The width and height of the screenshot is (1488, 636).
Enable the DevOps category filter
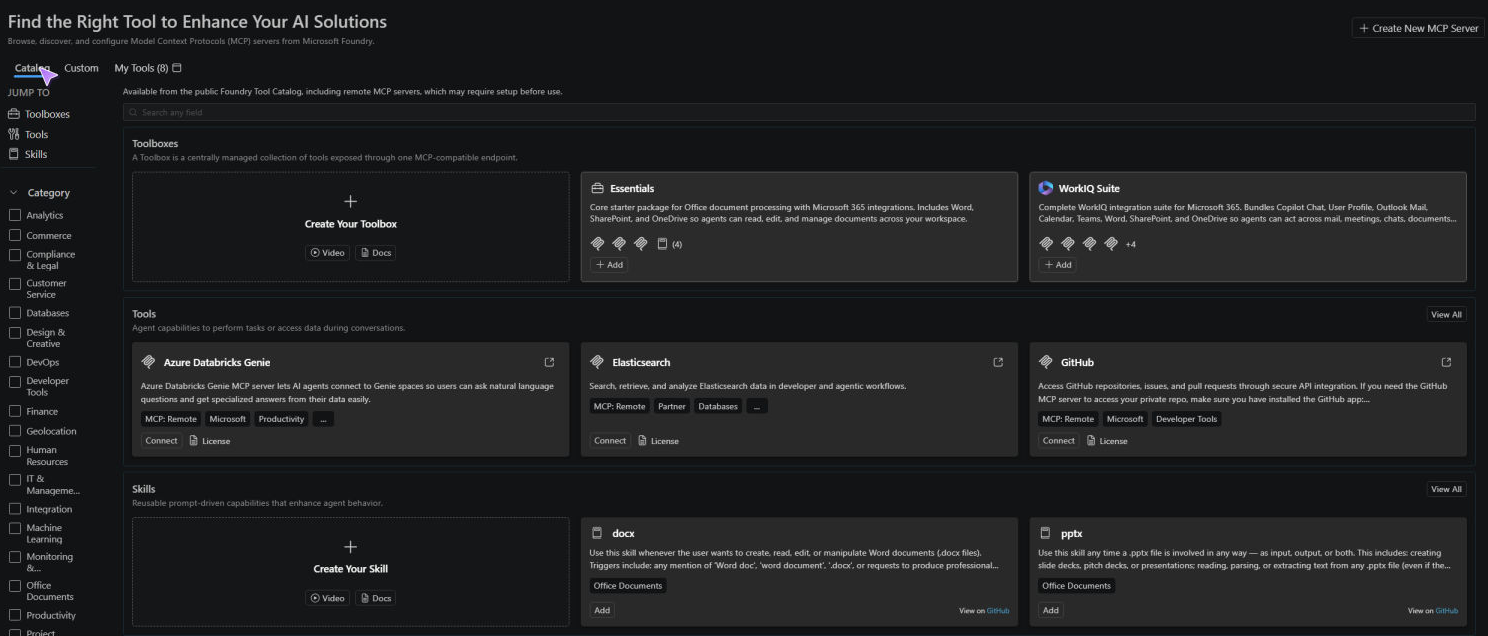(15, 362)
